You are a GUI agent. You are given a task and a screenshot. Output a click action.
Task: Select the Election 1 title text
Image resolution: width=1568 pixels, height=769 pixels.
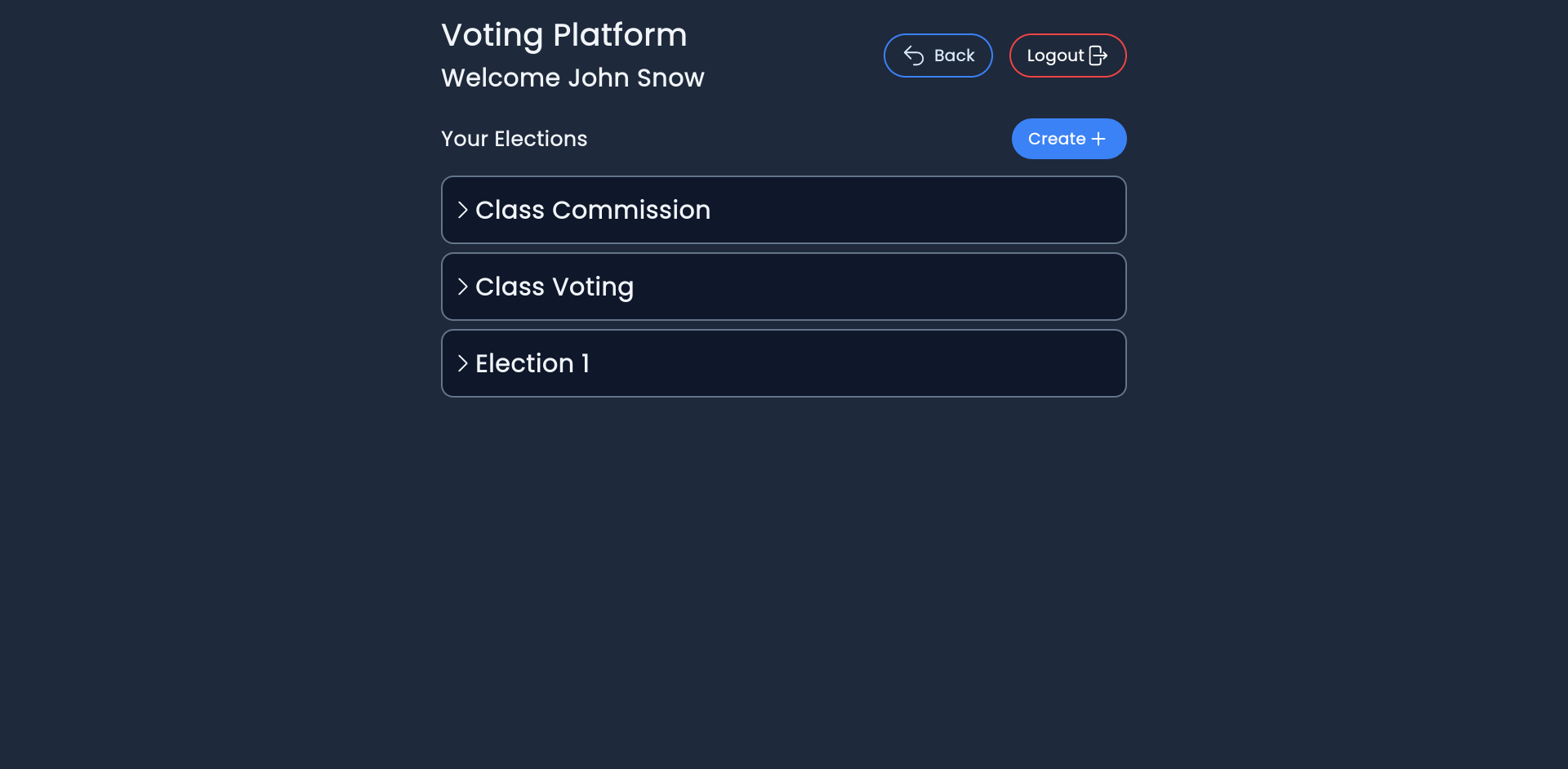(532, 363)
